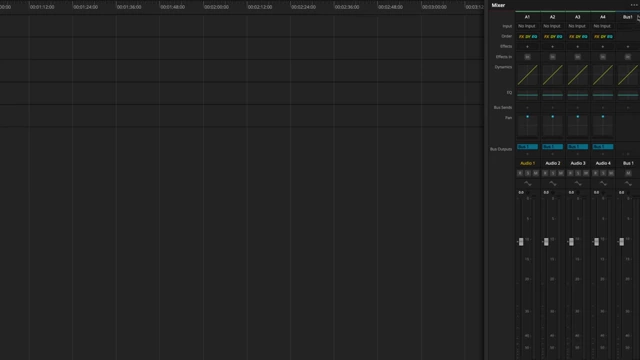Open the Pan control for A2
This screenshot has height=360, width=640.
pyautogui.click(x=553, y=126)
